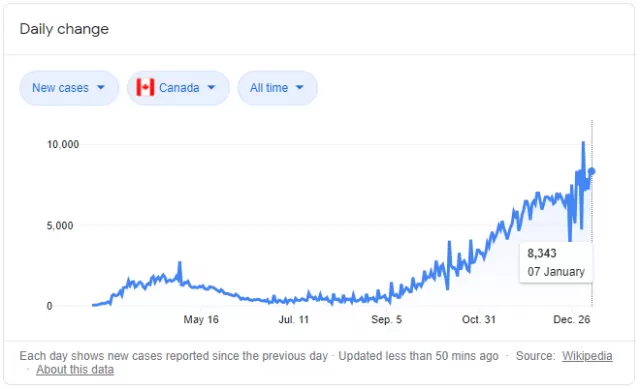Expand the All time range dropdown

pyautogui.click(x=278, y=88)
